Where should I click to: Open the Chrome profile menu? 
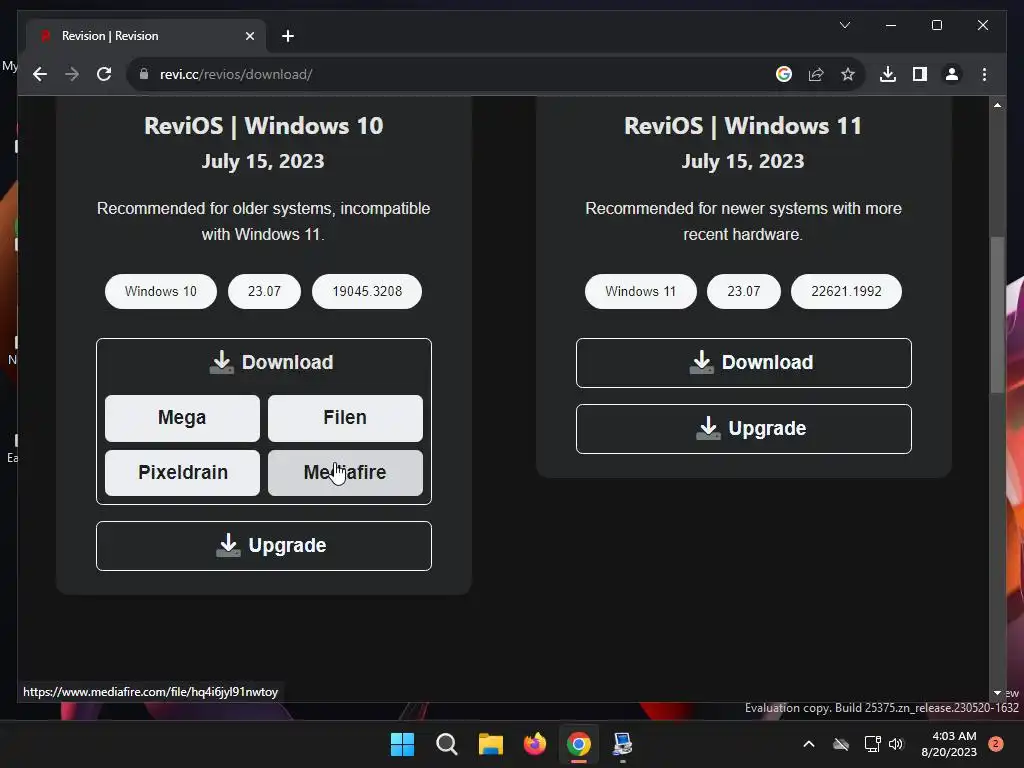pos(952,74)
